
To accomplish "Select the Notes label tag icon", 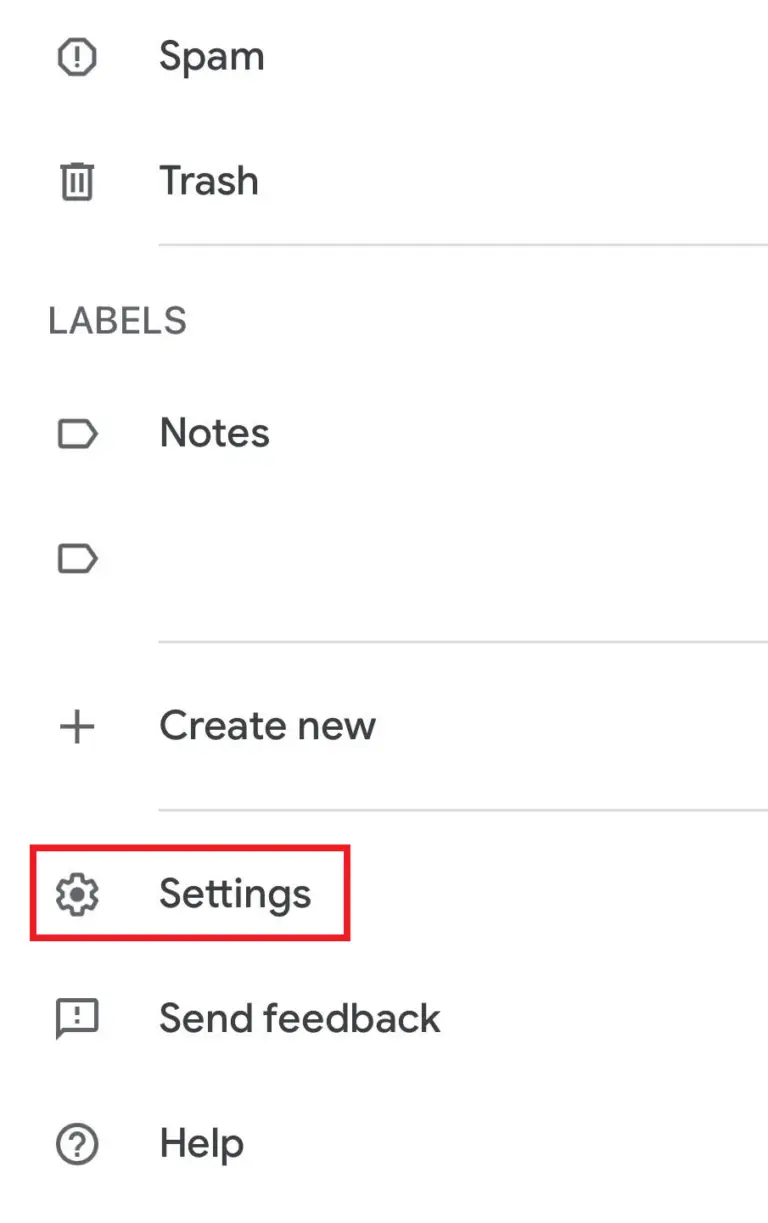I will tap(77, 433).
